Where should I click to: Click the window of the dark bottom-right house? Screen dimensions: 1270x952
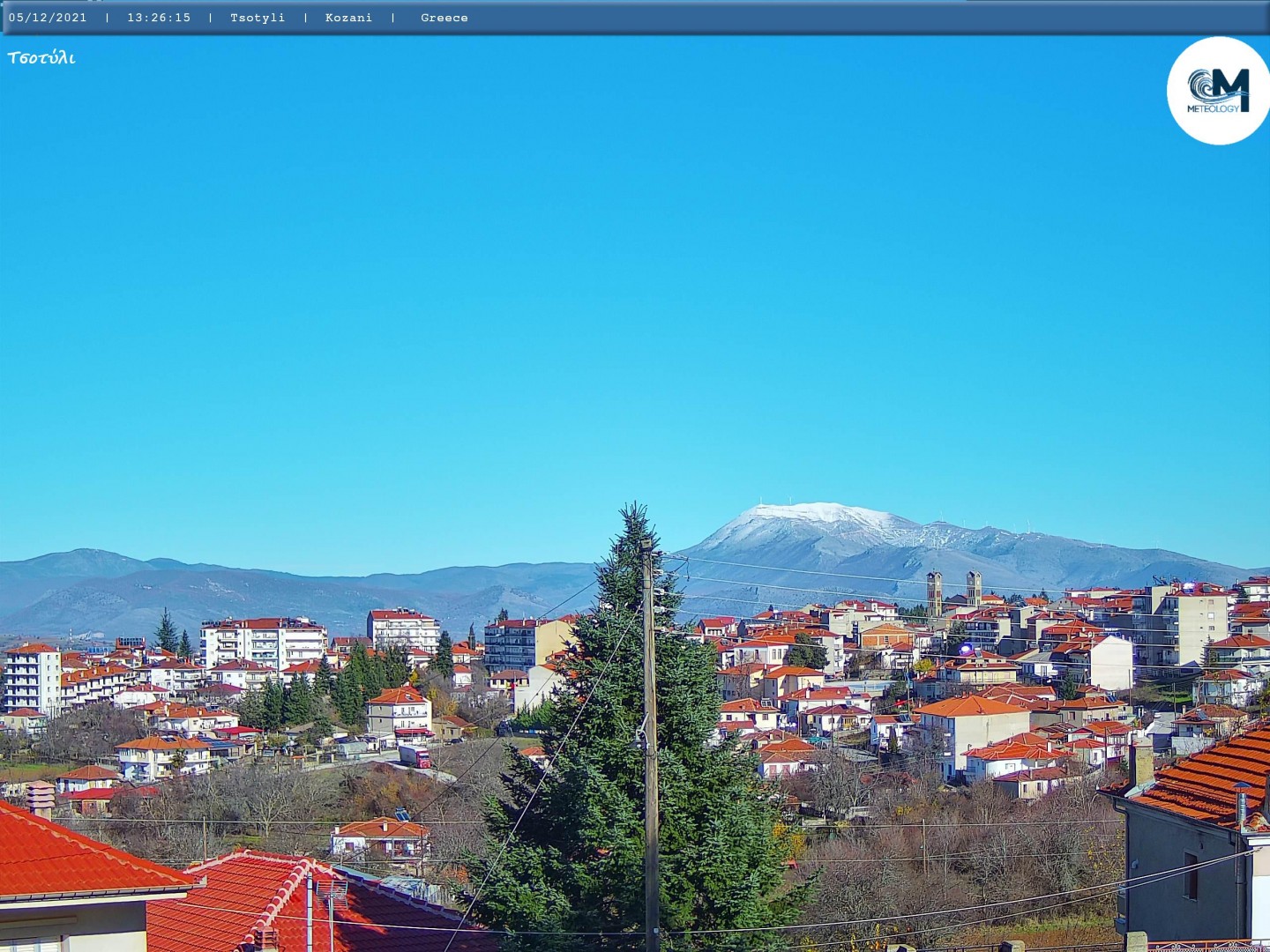point(1190,875)
